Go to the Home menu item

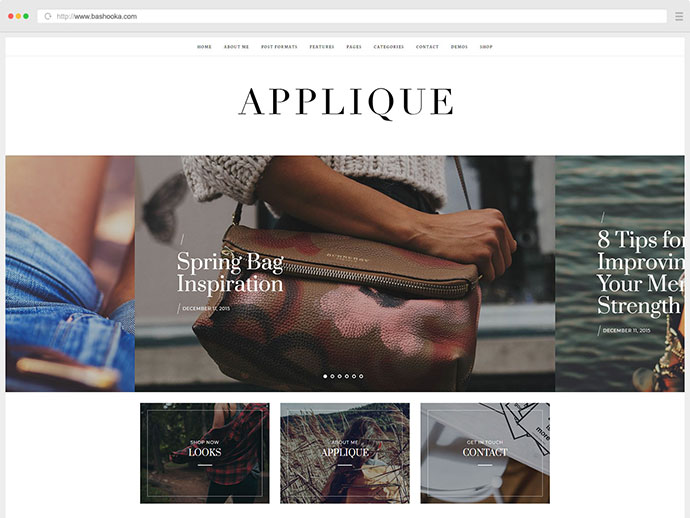point(204,47)
